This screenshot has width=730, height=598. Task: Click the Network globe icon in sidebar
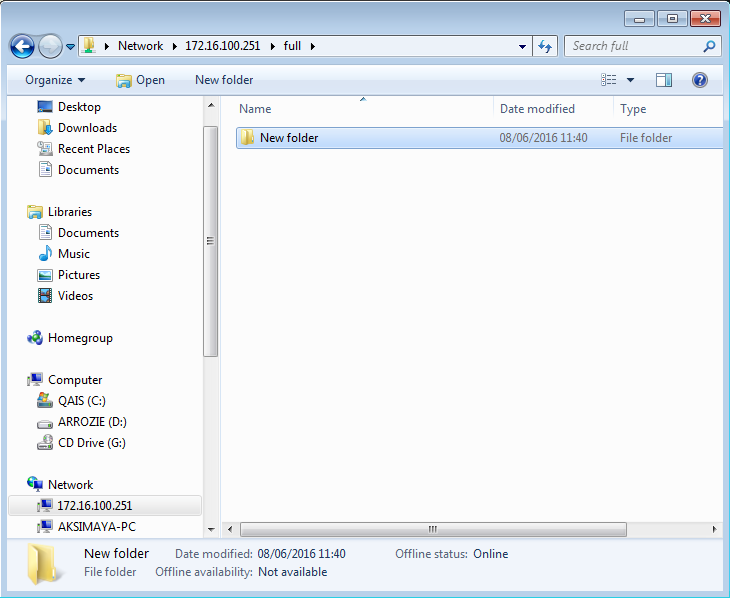[35, 484]
